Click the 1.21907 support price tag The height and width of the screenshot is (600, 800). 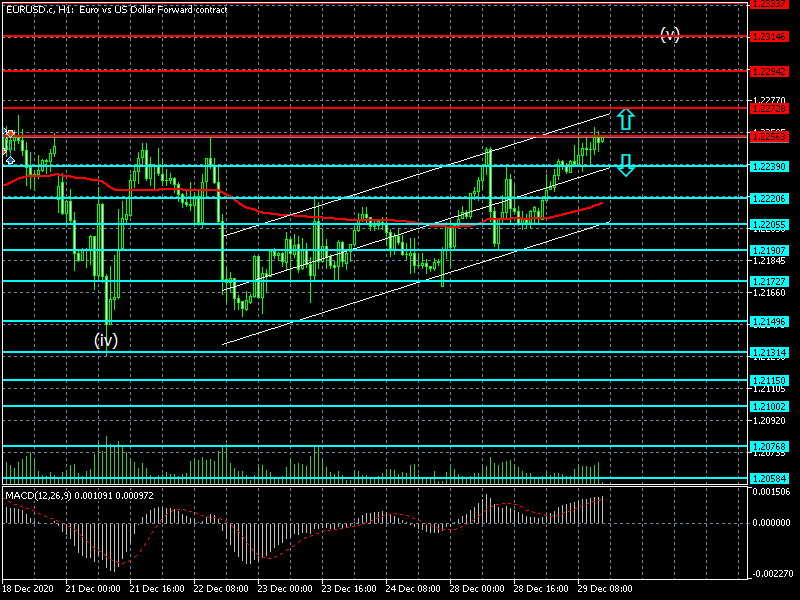769,250
